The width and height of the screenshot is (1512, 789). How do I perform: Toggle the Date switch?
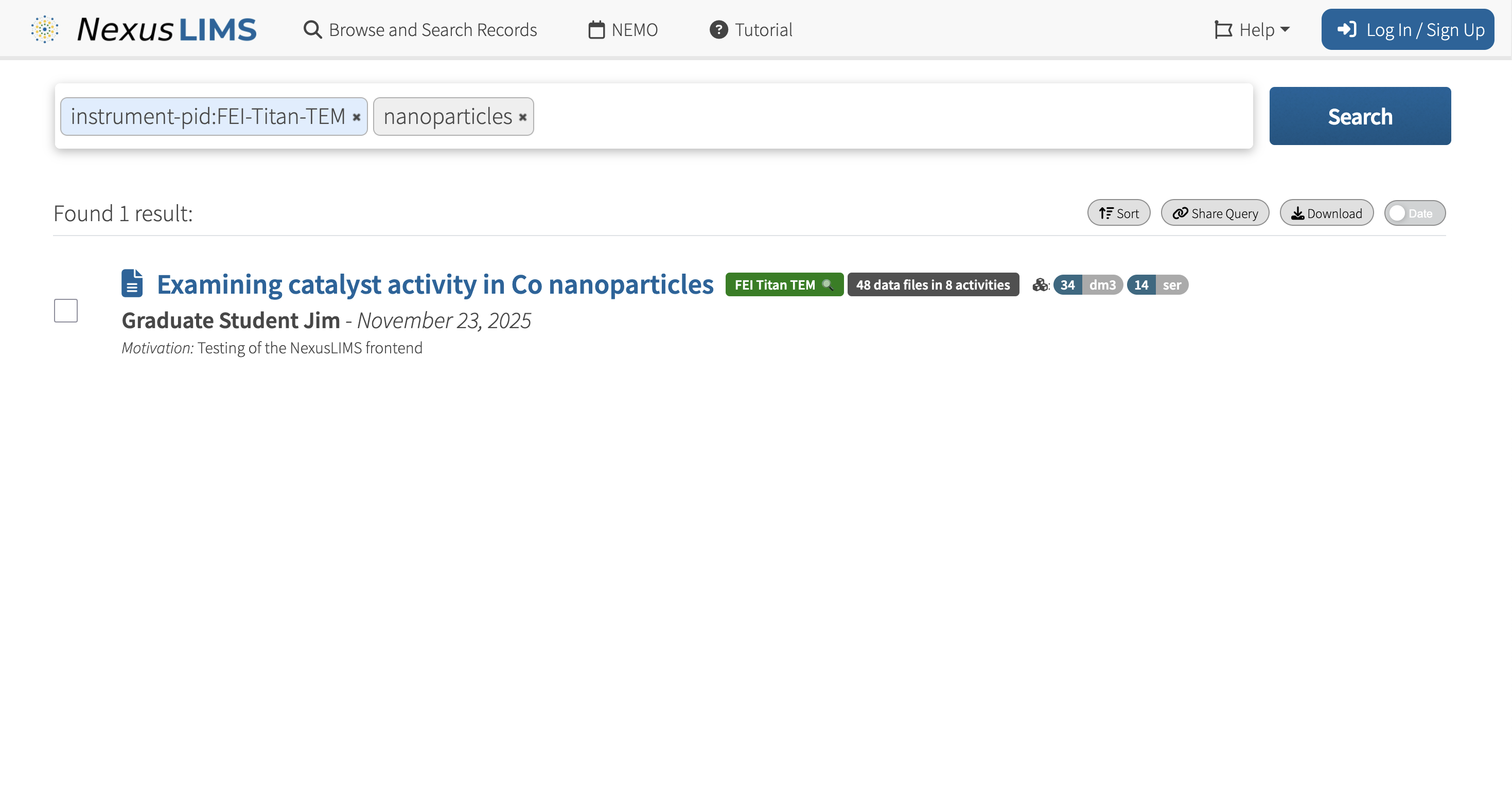tap(1414, 213)
